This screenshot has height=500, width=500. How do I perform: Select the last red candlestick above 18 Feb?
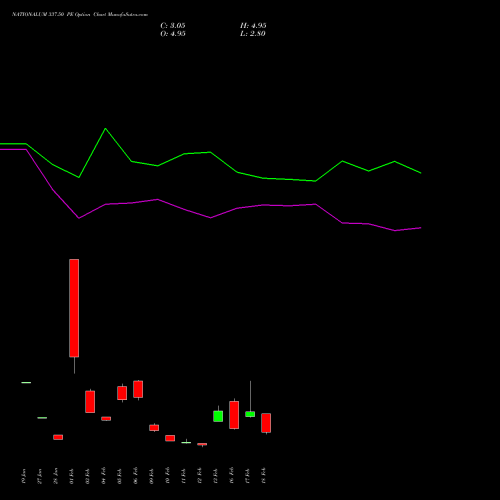(x=266, y=423)
